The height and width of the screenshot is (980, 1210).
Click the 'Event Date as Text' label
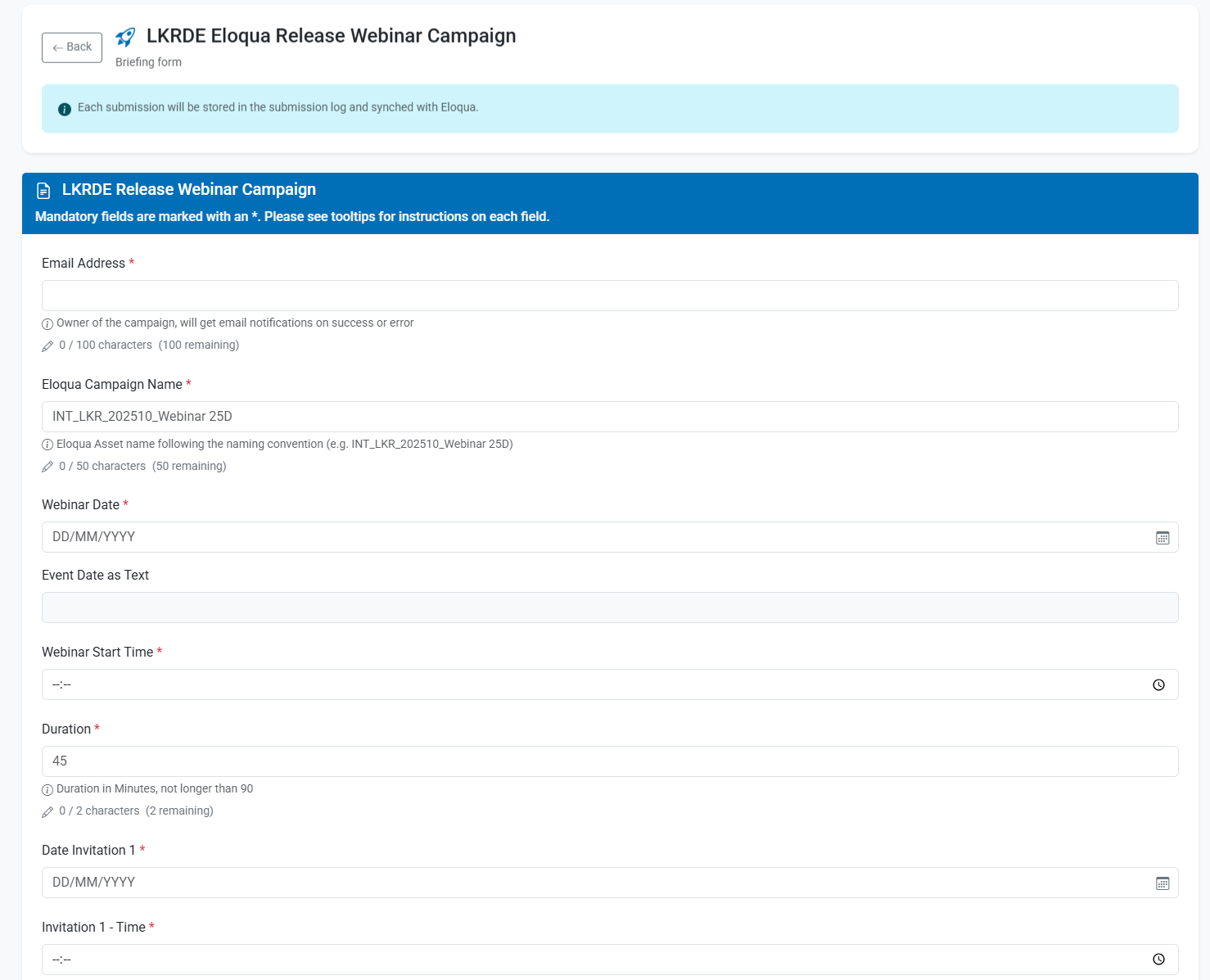click(x=95, y=575)
